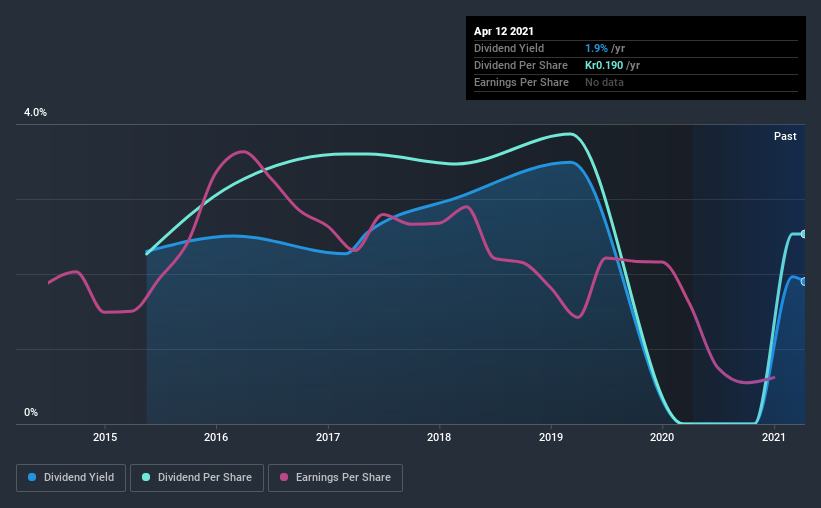Click the 2021 x-axis label

773,437
